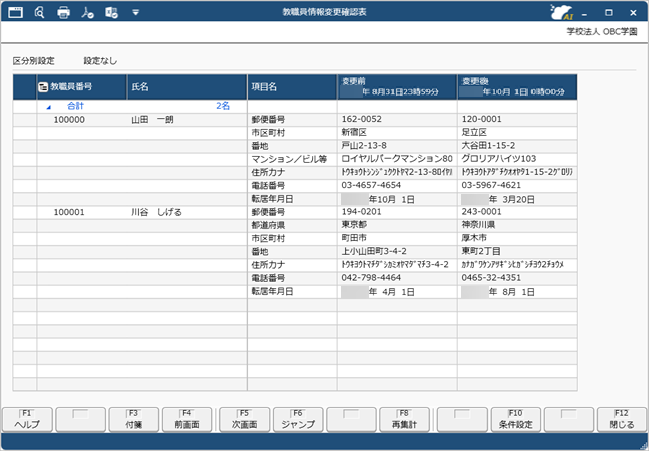Select the 東町2丁目 cell
The height and width of the screenshot is (451, 649).
517,252
